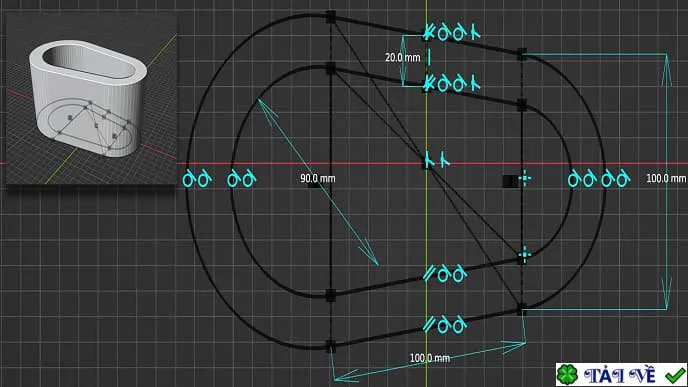Click the green check mark after TẢI VỀ

(x=675, y=375)
